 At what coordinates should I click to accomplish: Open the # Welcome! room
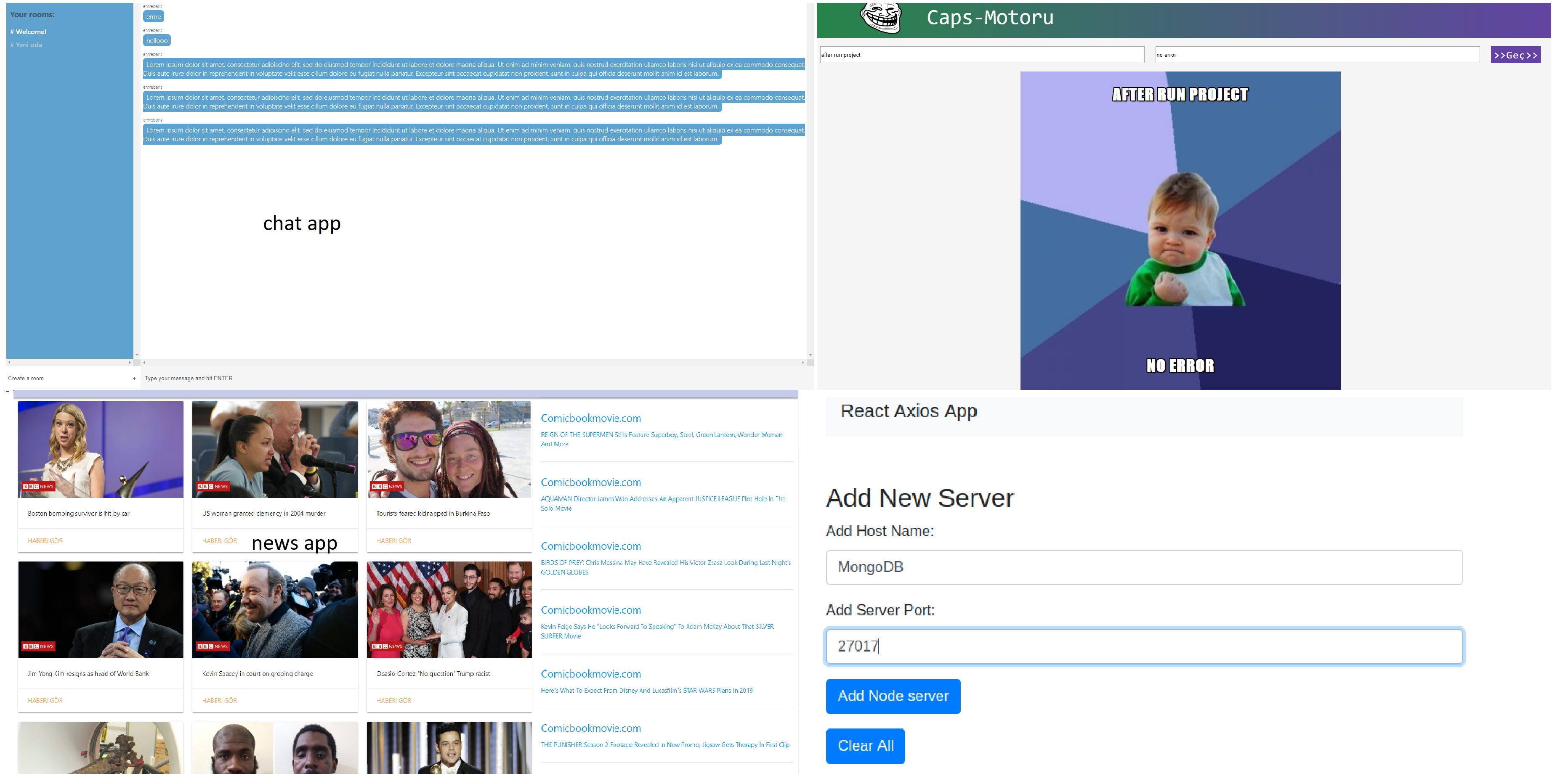[28, 31]
